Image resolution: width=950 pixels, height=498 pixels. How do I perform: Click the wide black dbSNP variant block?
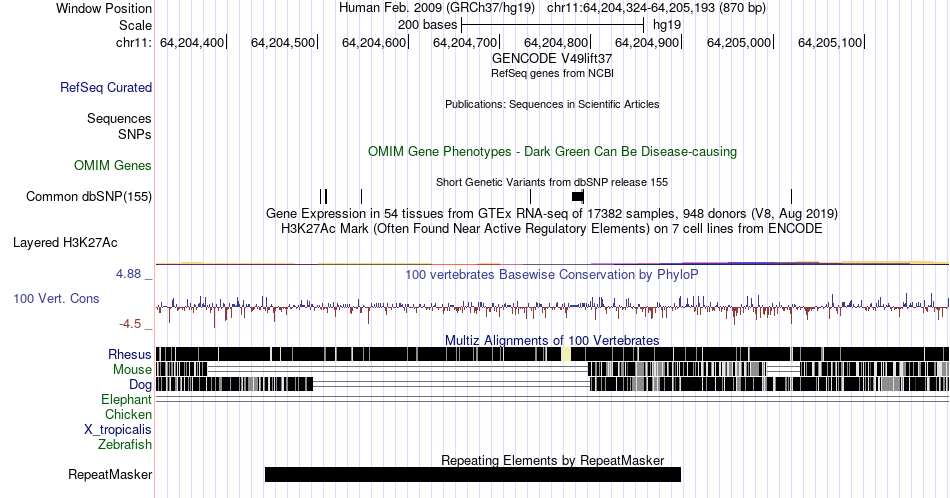577,196
